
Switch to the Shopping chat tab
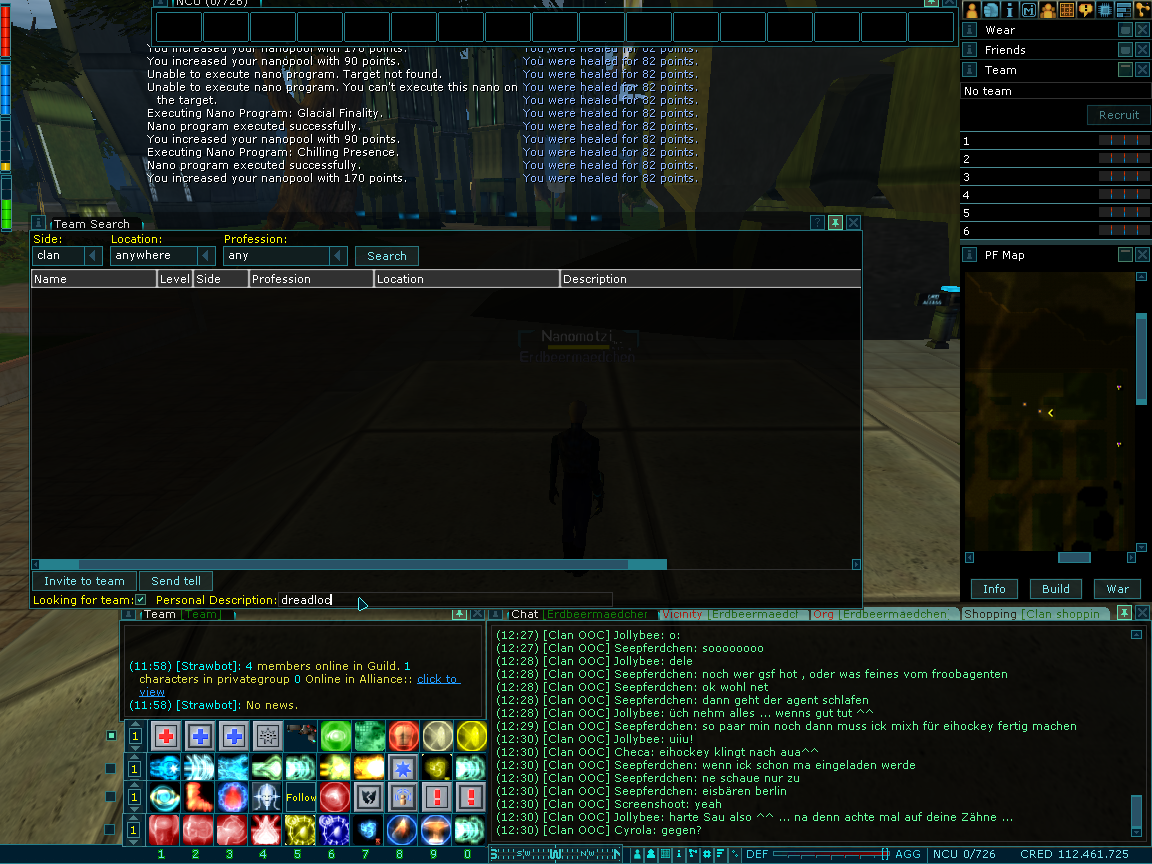pos(1032,614)
